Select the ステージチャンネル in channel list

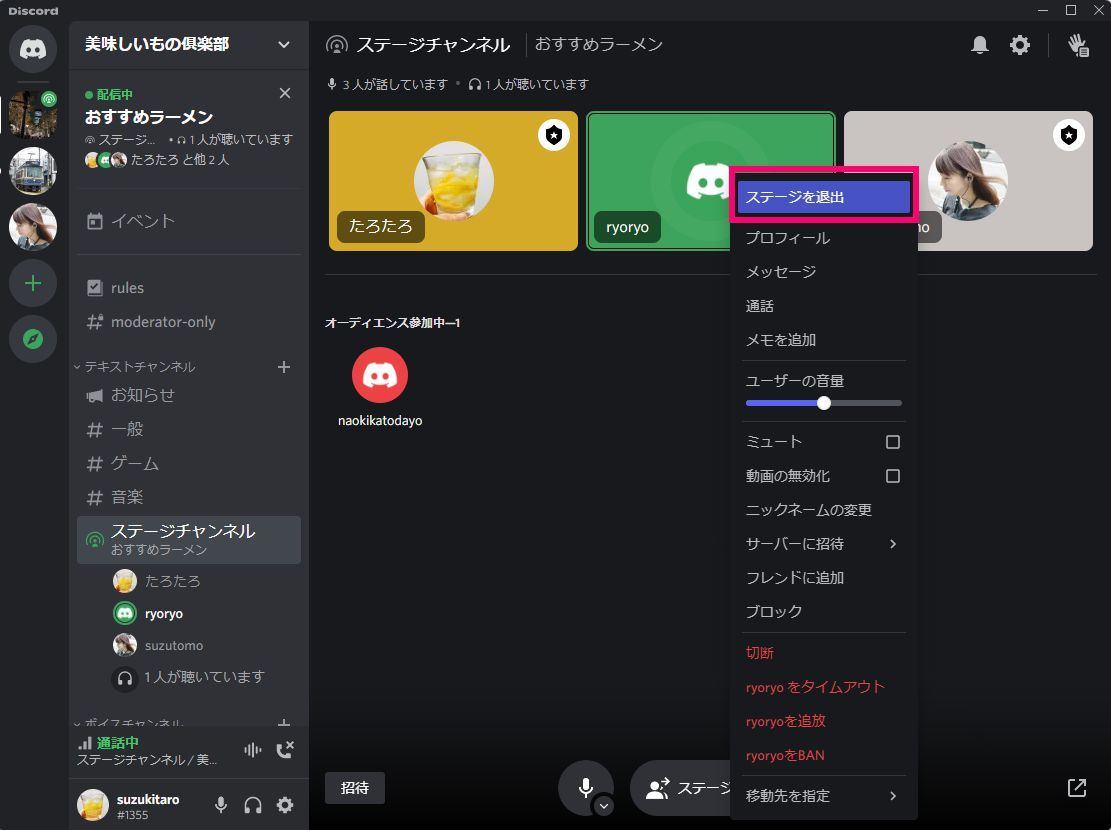(x=188, y=539)
